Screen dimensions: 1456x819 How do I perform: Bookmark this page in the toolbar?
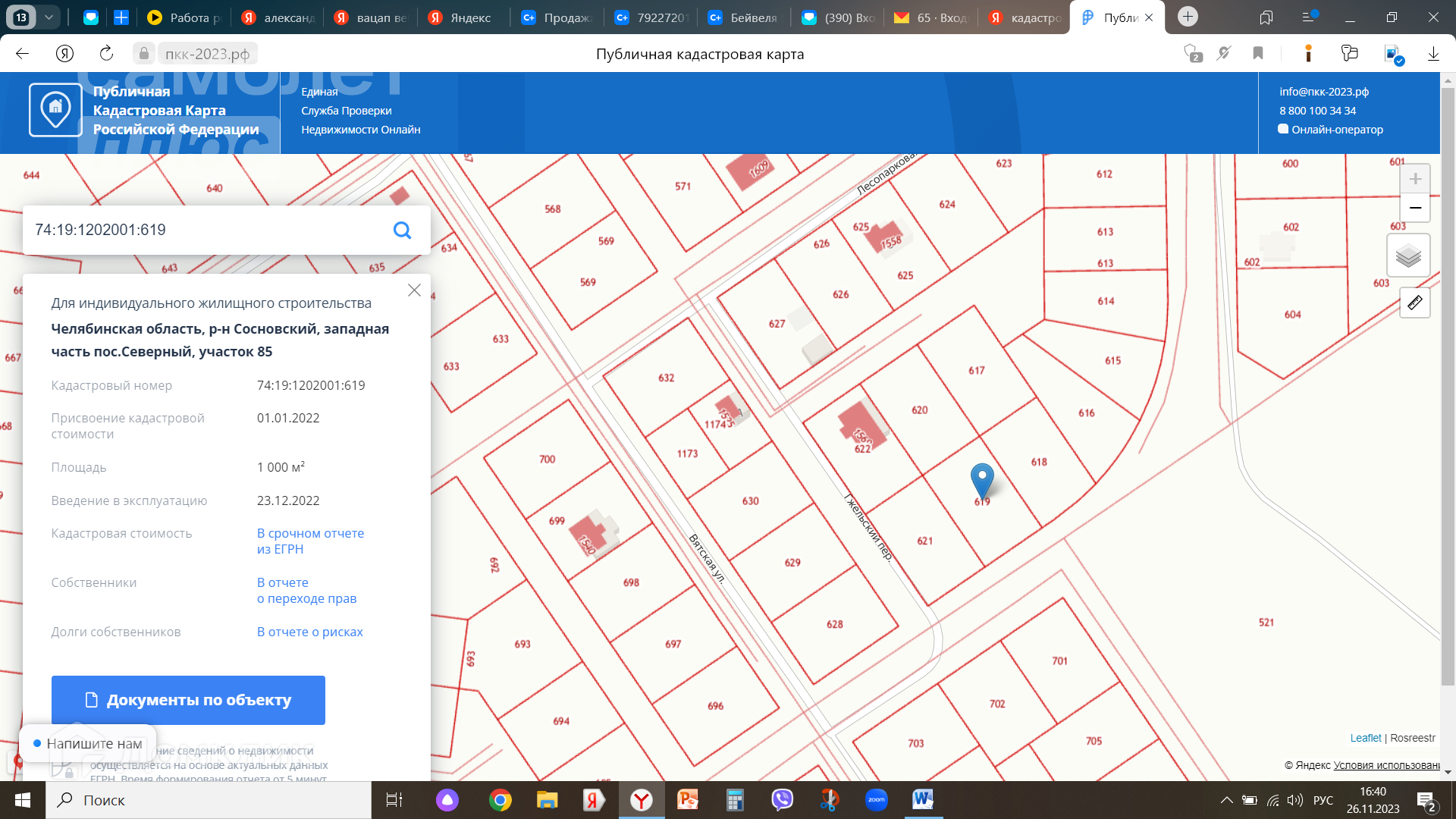click(x=1258, y=54)
